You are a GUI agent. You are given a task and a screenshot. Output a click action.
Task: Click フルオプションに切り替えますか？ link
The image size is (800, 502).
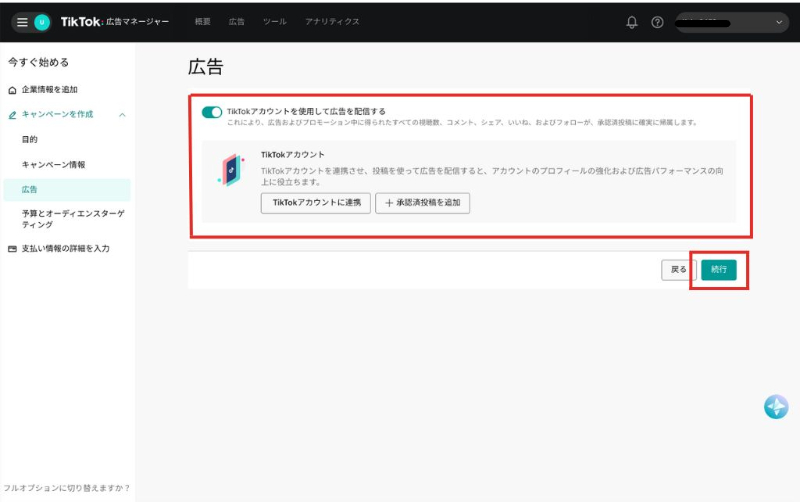[66, 488]
